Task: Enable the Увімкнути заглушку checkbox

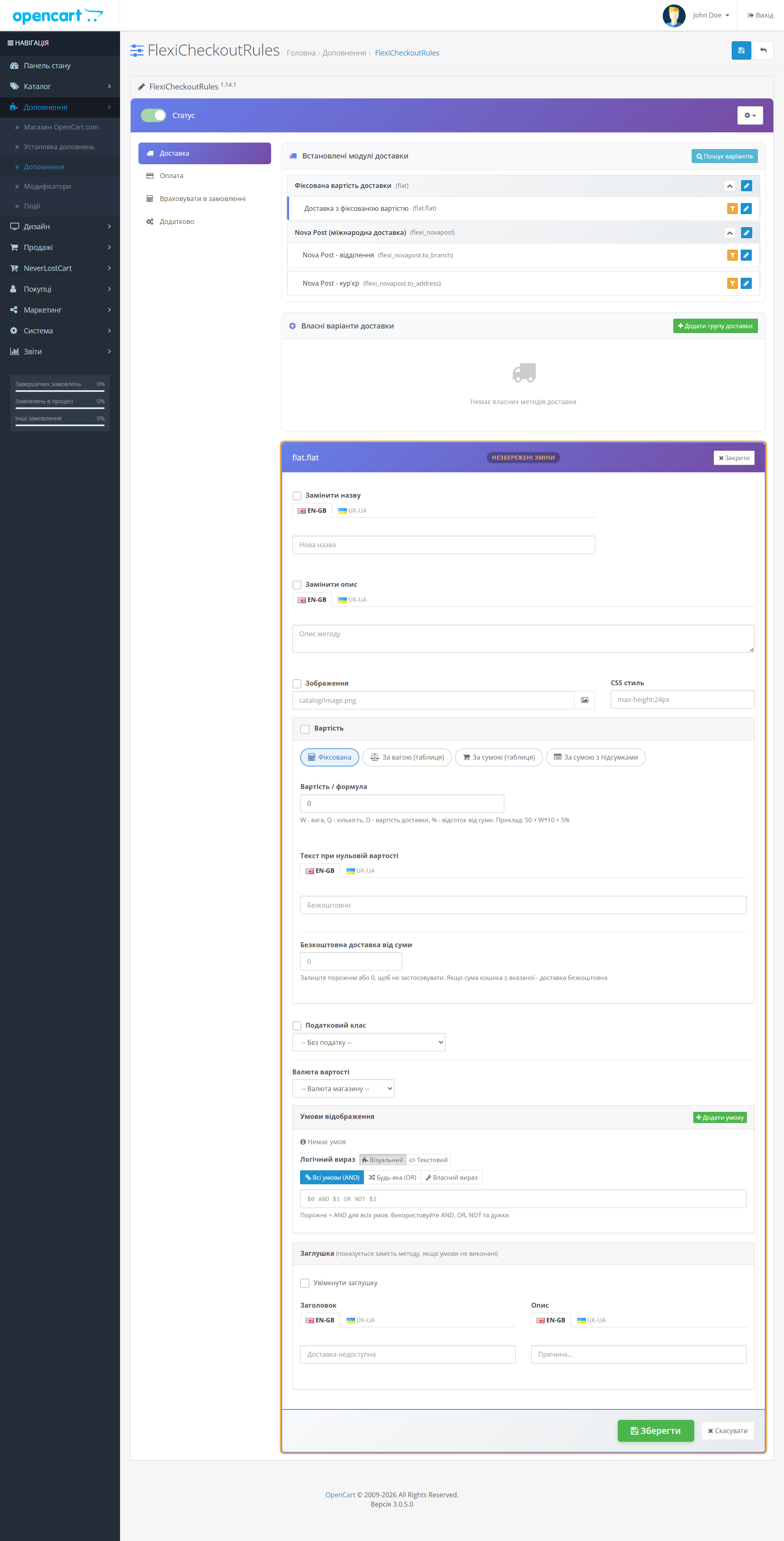Action: [x=305, y=1283]
